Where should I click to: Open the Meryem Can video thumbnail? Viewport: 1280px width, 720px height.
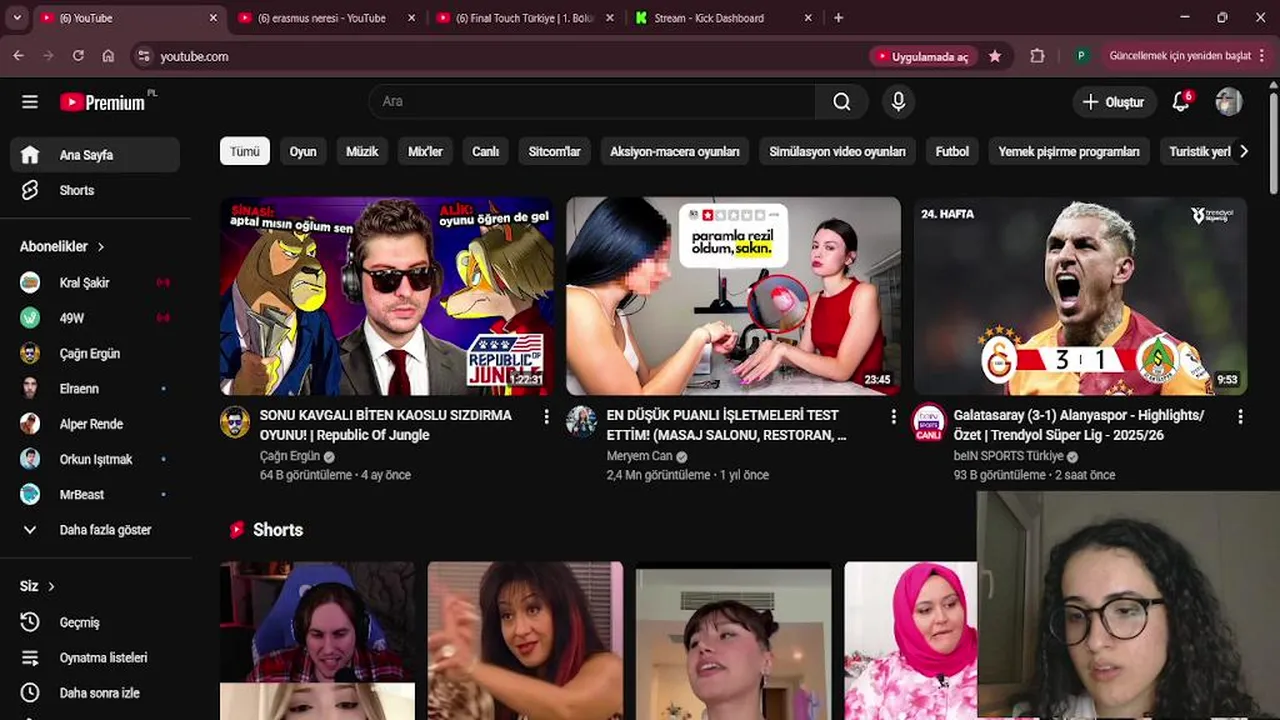click(733, 296)
